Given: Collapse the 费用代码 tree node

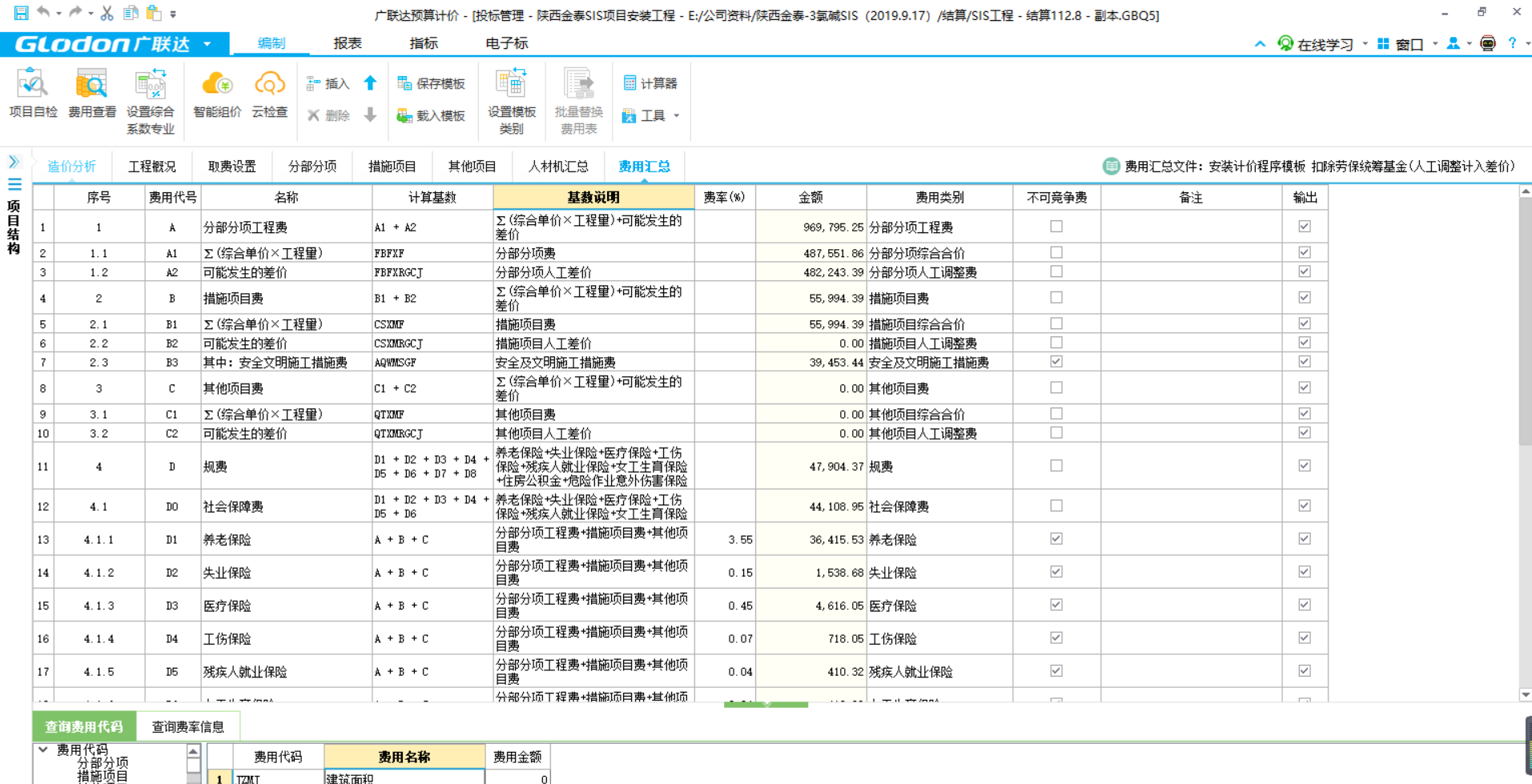Looking at the screenshot, I should point(43,750).
